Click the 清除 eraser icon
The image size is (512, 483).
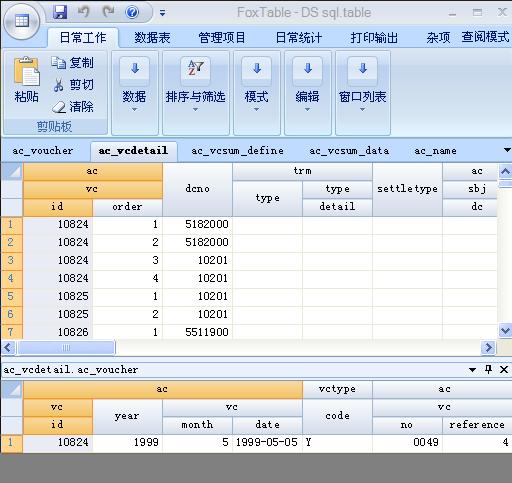[59, 107]
